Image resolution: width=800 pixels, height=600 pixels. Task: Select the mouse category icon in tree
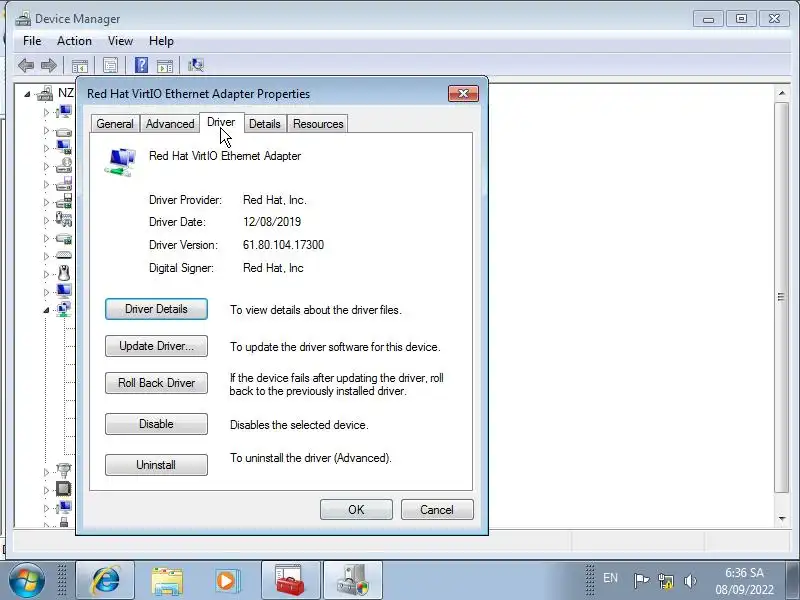point(64,273)
